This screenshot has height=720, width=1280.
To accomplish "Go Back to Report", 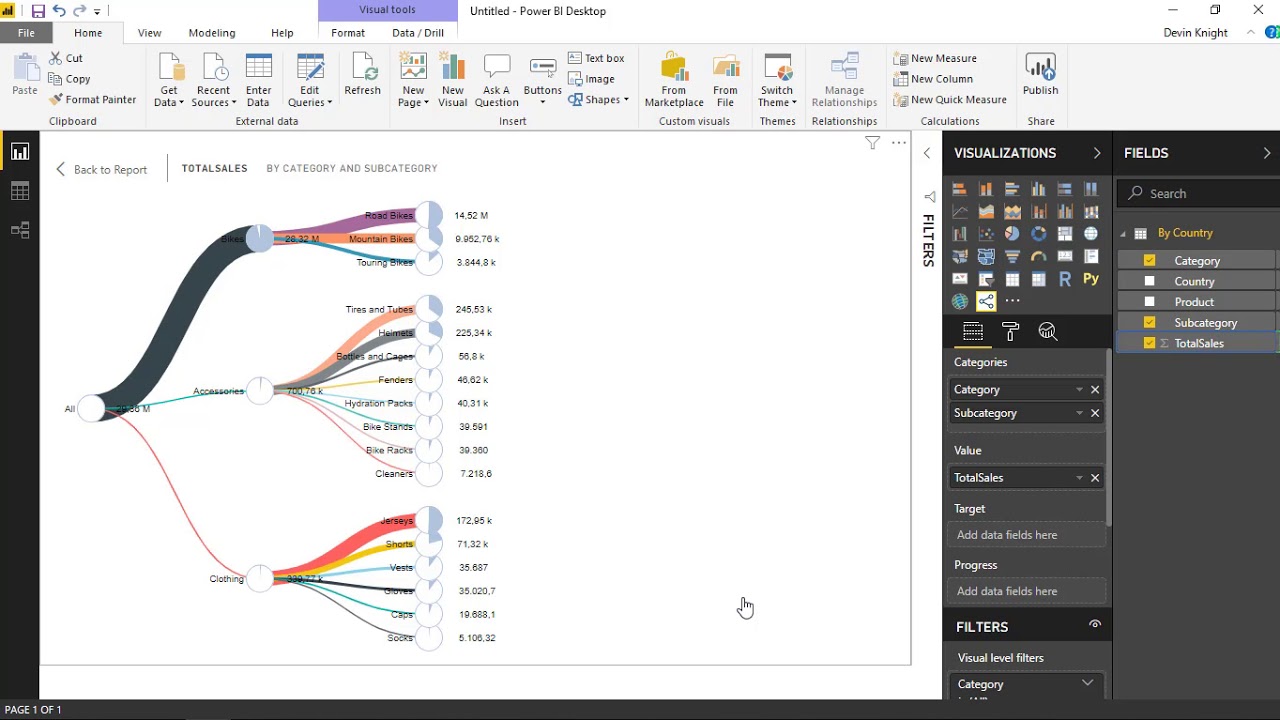I will pyautogui.click(x=101, y=169).
